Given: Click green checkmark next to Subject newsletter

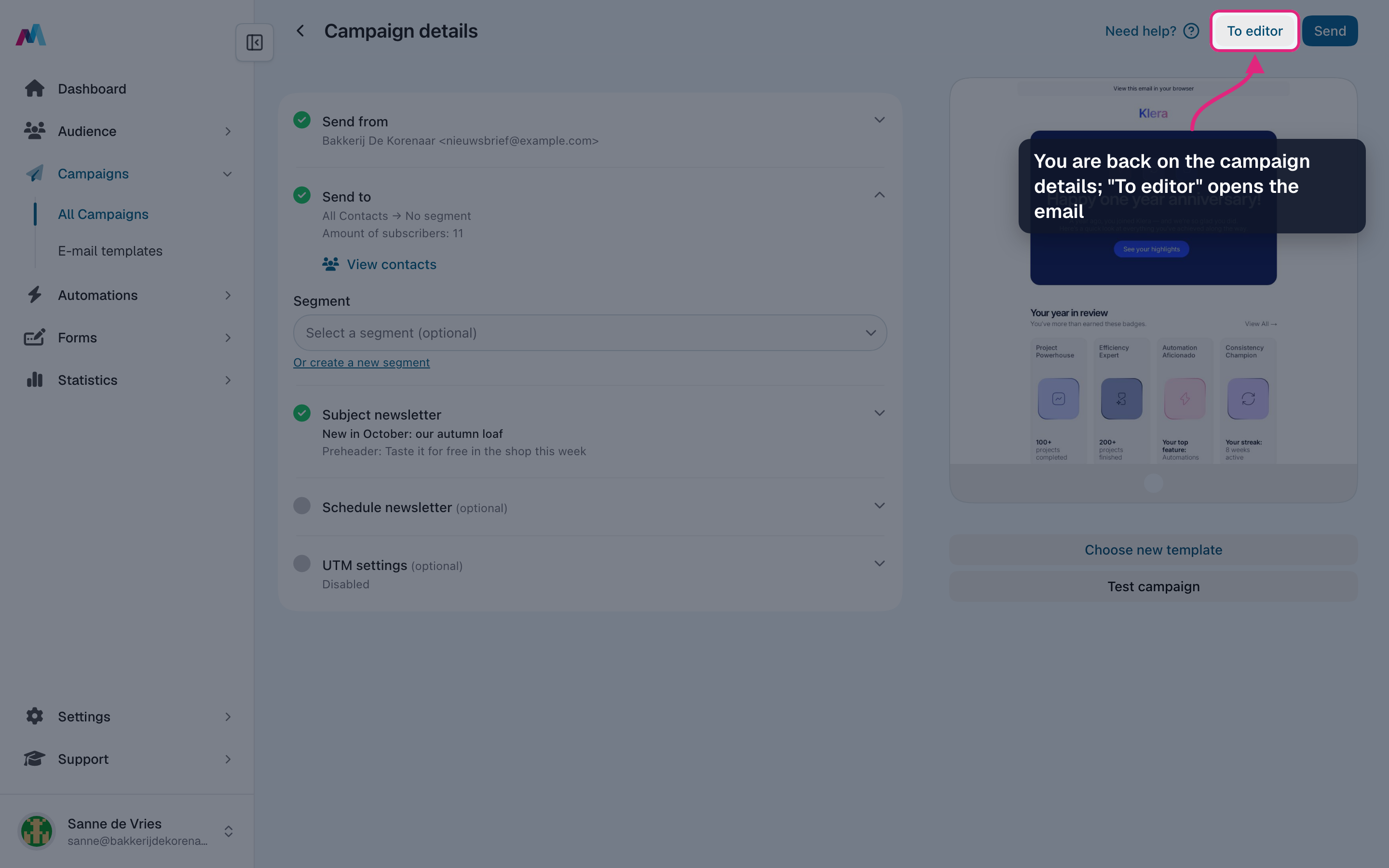Looking at the screenshot, I should coord(302,413).
